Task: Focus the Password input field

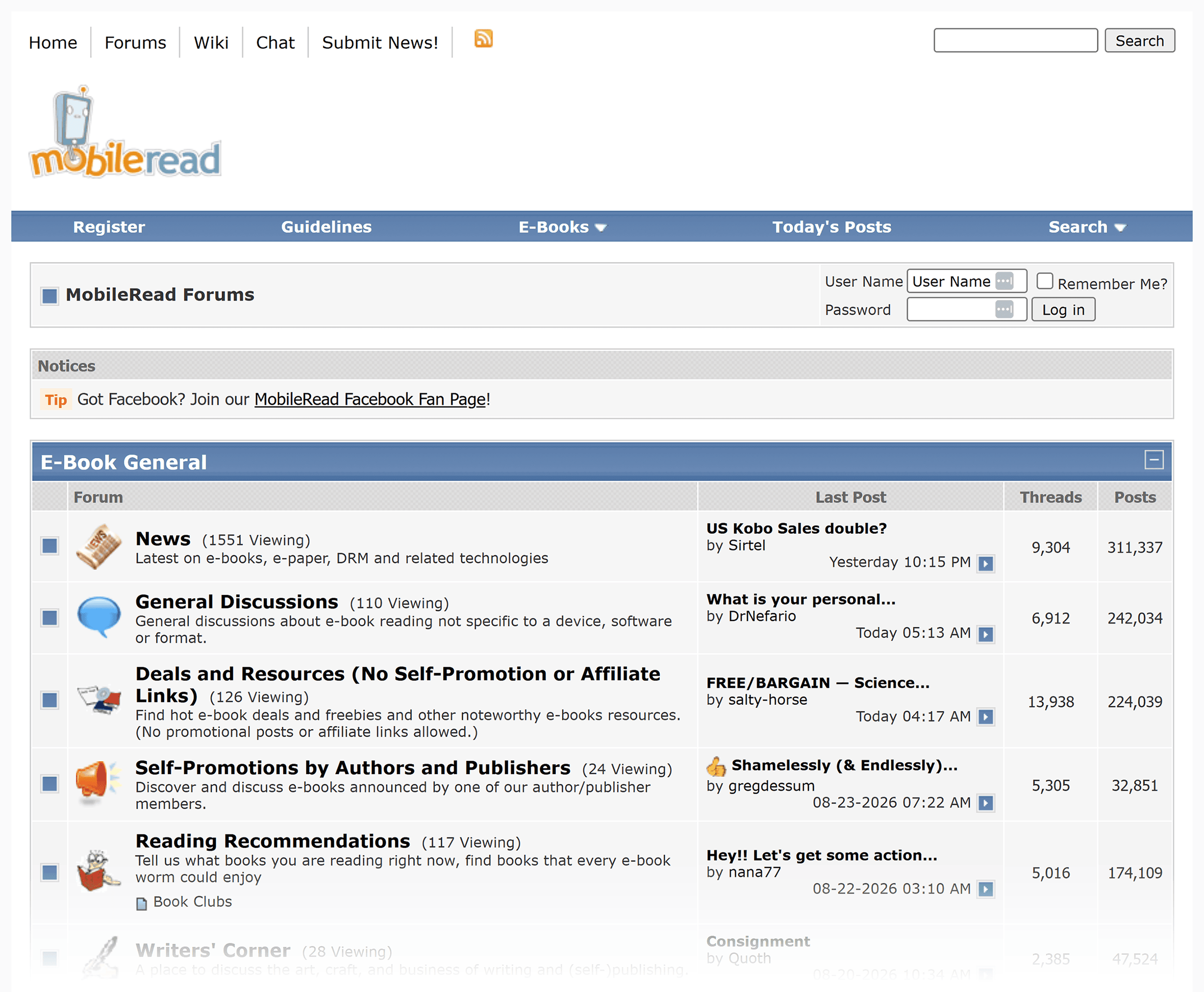Action: click(967, 310)
